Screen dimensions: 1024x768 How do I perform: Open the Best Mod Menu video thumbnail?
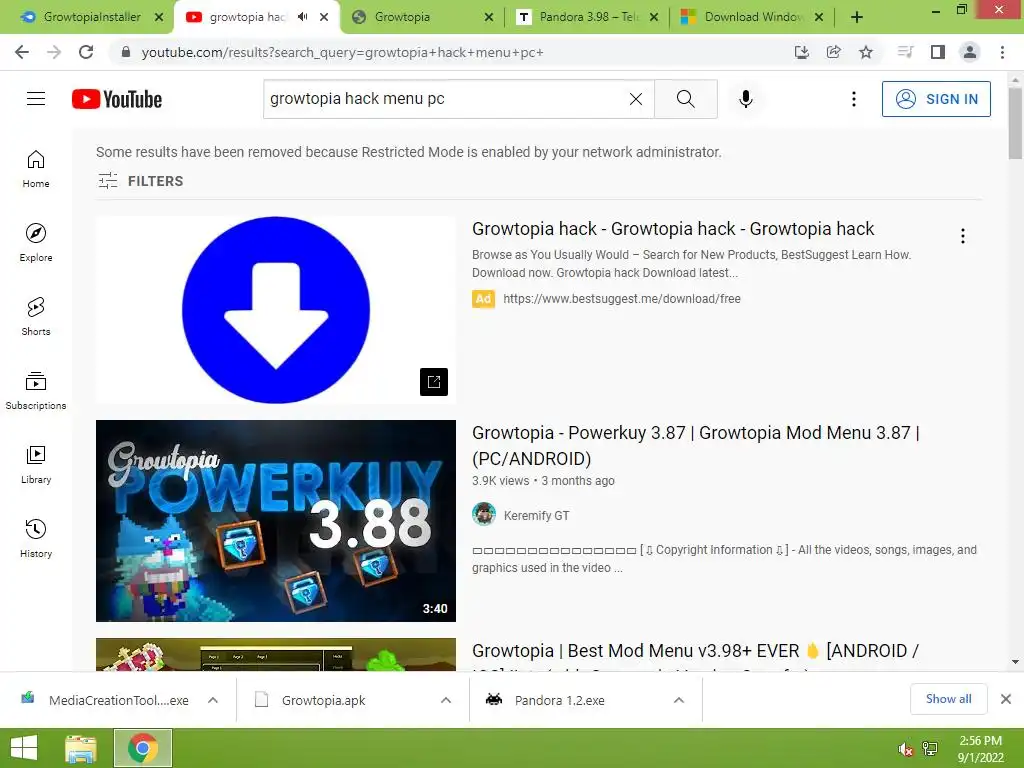coord(276,654)
